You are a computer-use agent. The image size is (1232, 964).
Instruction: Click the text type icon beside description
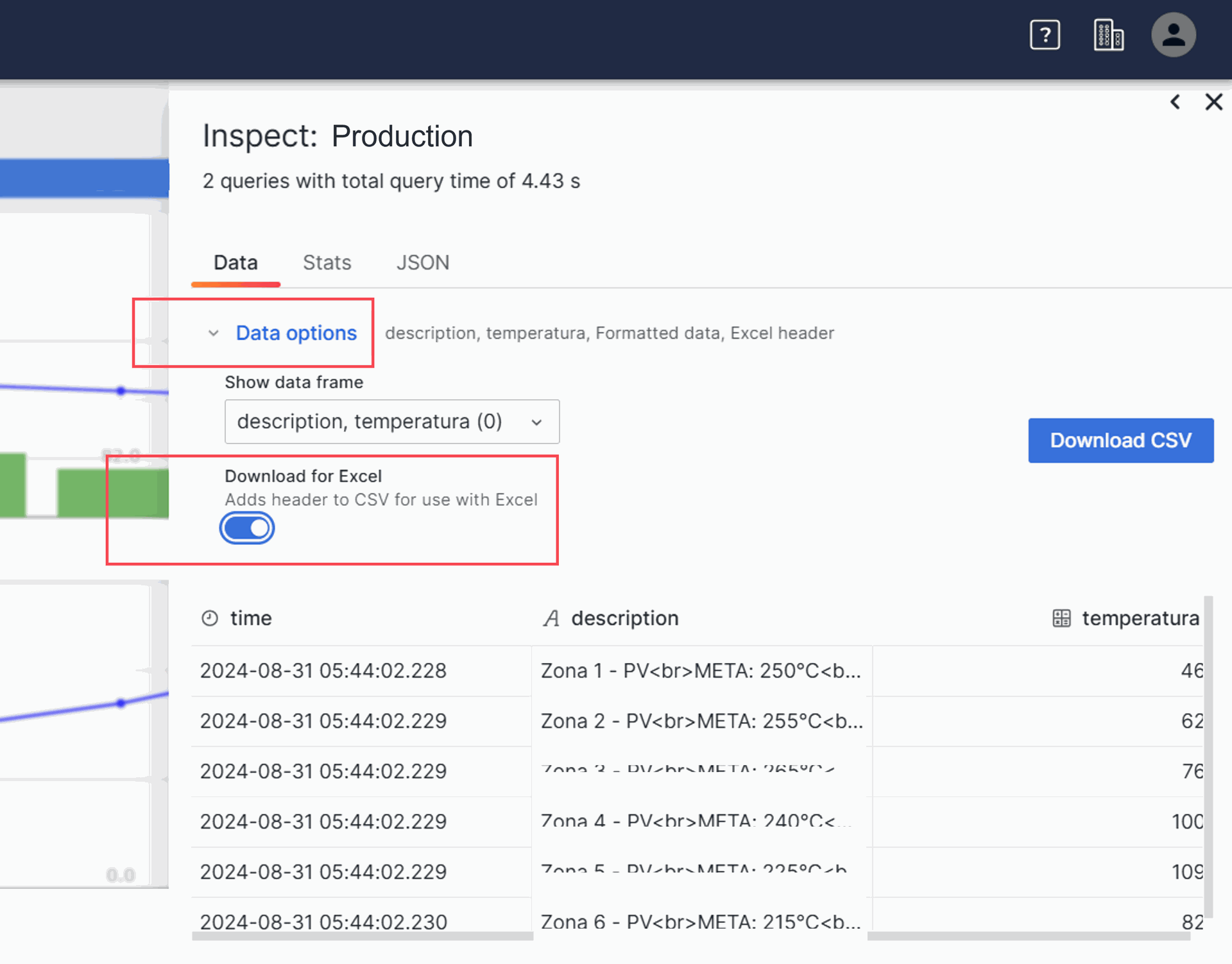(551, 618)
